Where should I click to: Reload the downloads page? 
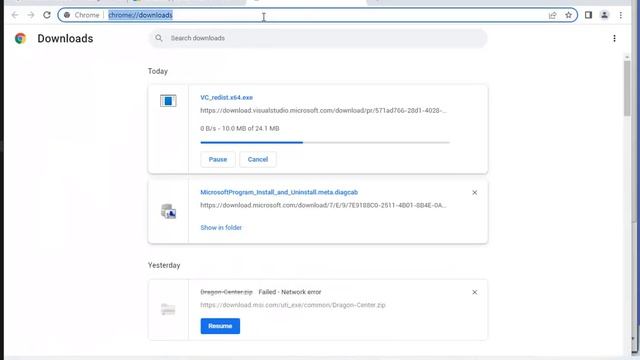click(47, 15)
